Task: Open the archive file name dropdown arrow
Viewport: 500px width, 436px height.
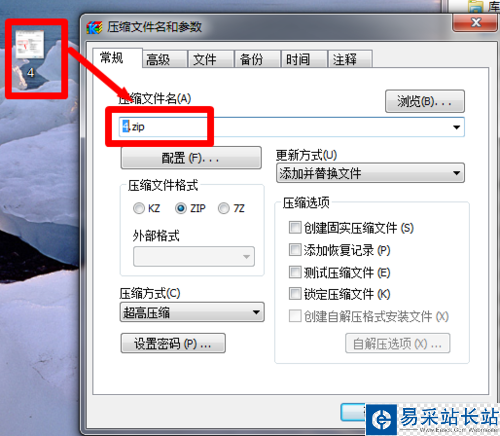Action: (x=456, y=127)
